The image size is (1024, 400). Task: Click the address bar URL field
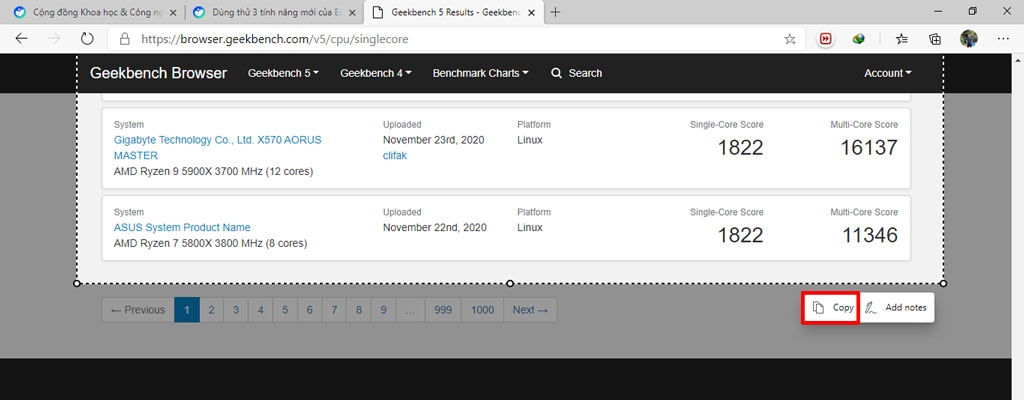point(457,39)
